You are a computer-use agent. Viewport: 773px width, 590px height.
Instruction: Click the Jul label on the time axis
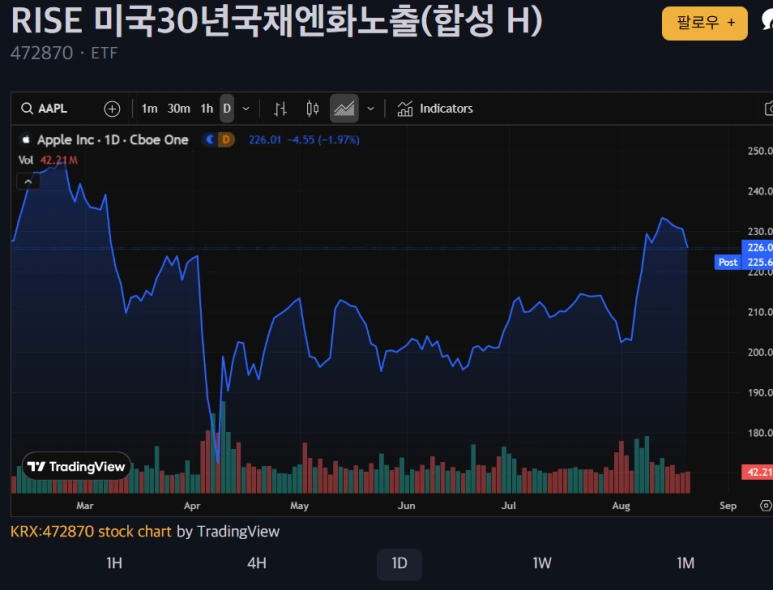(509, 506)
